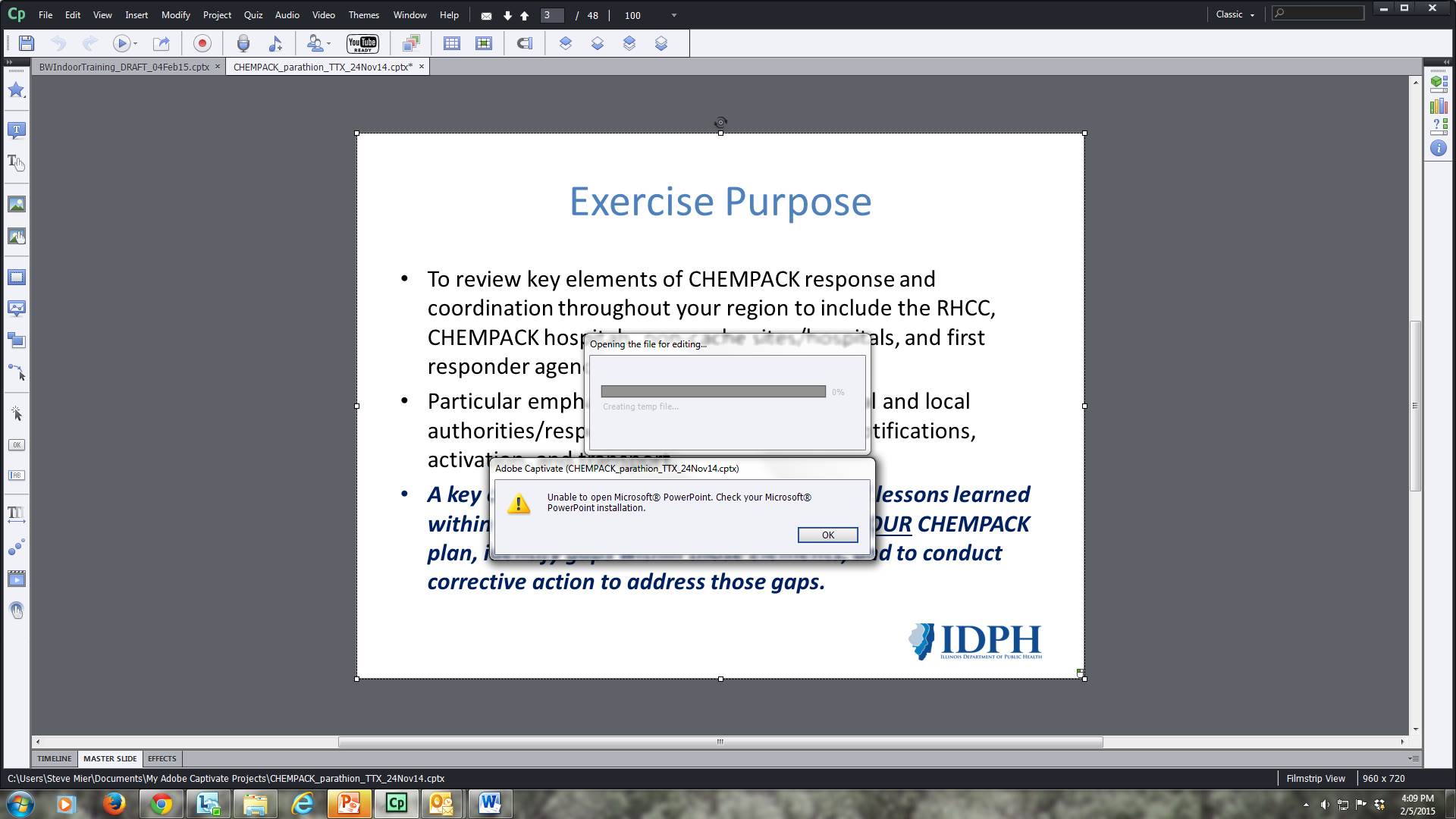1456x819 pixels.
Task: Go to next slide down arrow
Action: (507, 15)
